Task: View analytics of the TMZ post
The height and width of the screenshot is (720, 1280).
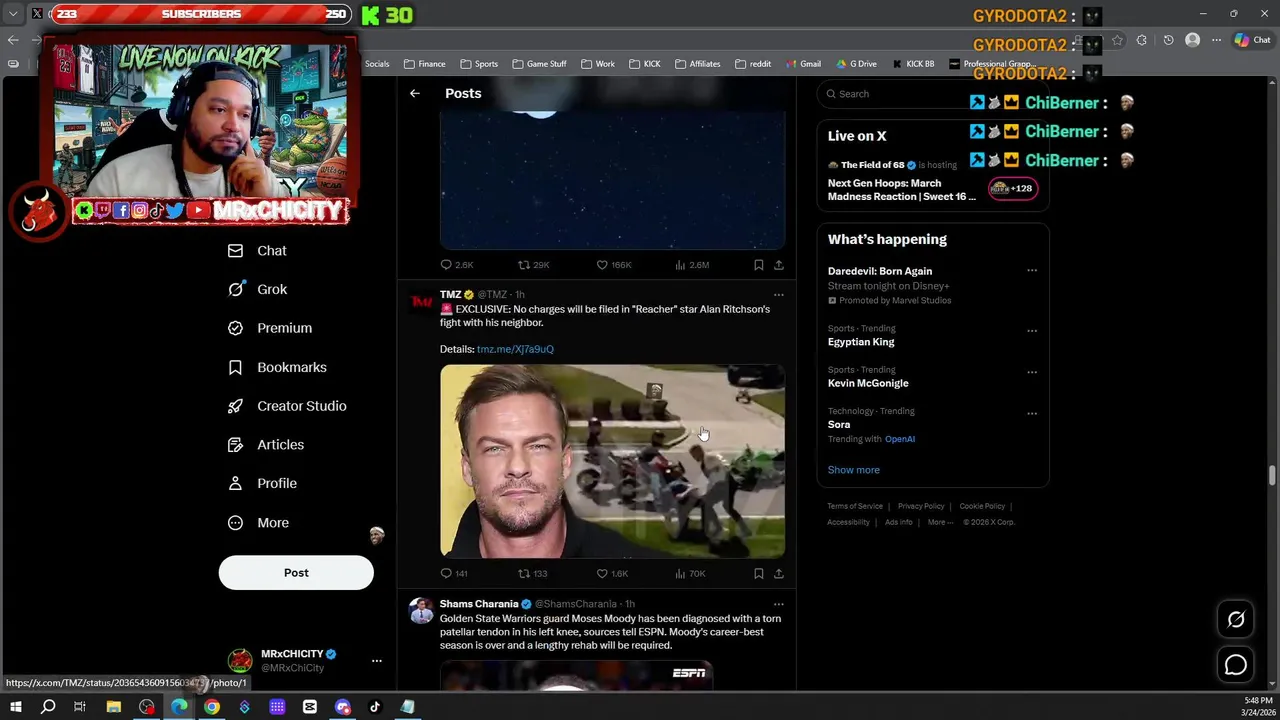Action: (x=690, y=574)
